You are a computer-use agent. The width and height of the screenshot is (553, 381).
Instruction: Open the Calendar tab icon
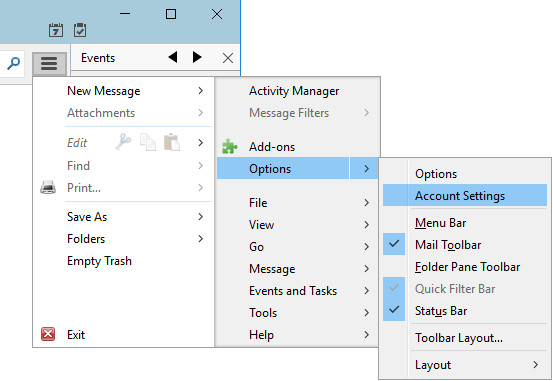coord(56,30)
